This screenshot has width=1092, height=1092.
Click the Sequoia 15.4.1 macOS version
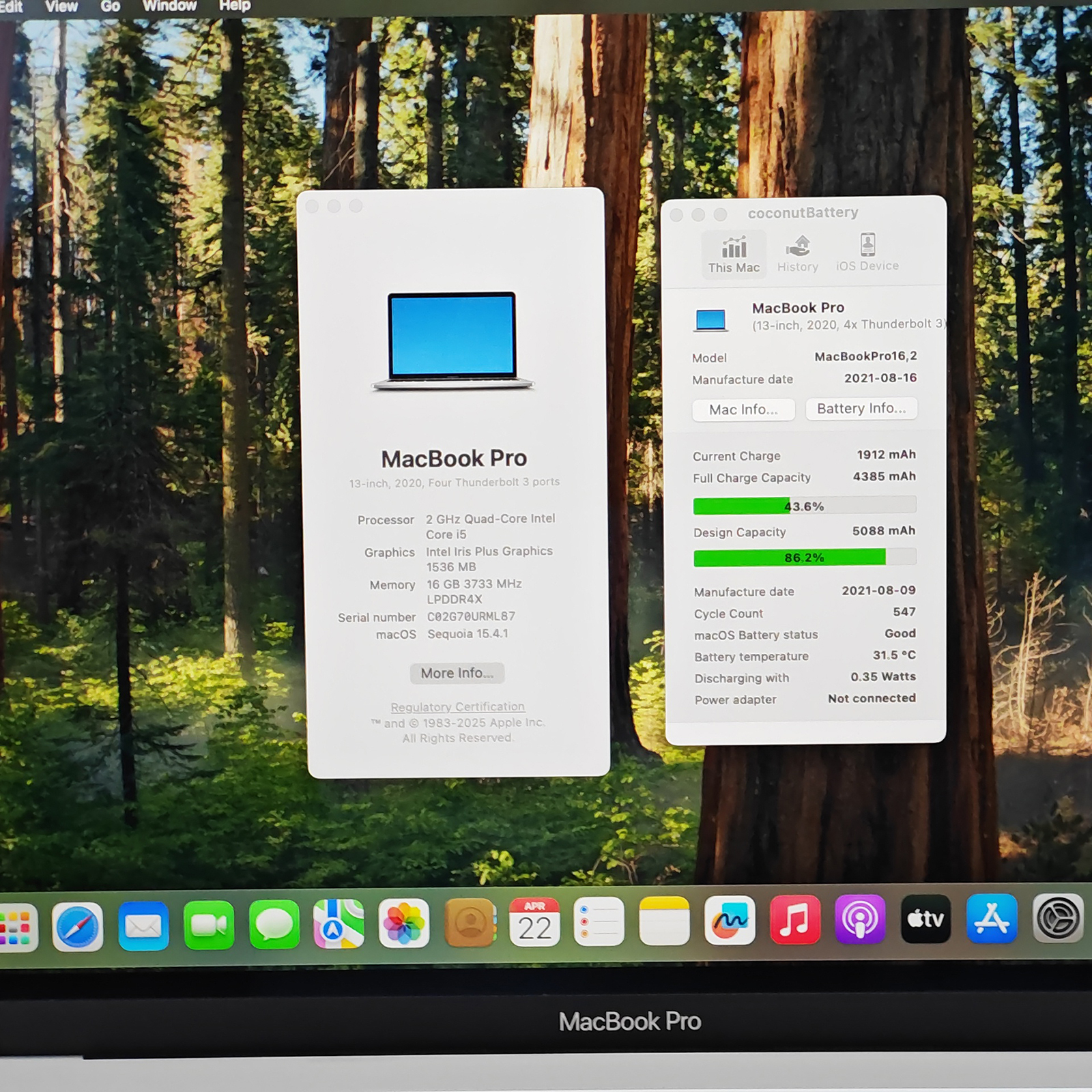468,633
